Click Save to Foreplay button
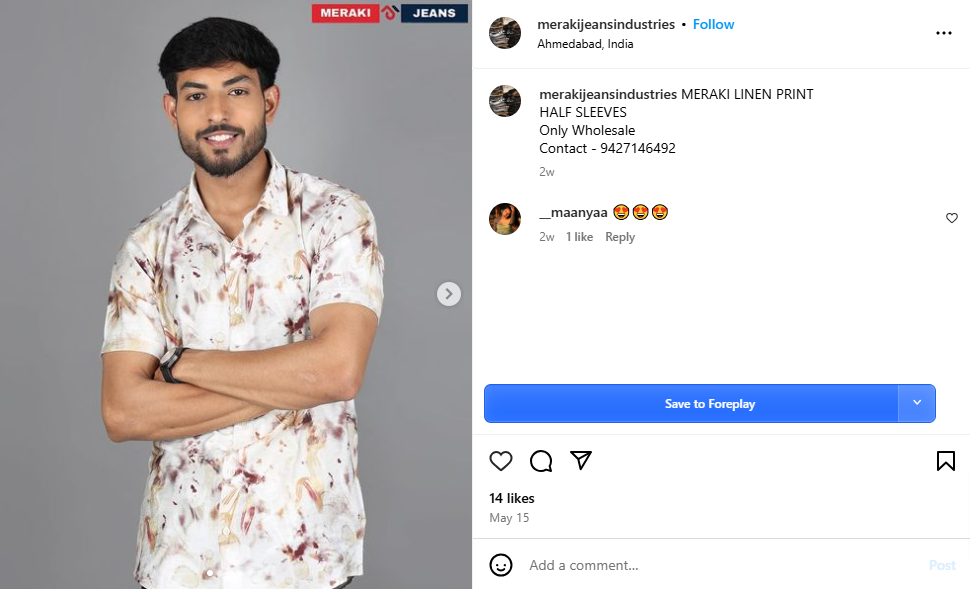Screen dimensions: 970x589 [x=709, y=404]
